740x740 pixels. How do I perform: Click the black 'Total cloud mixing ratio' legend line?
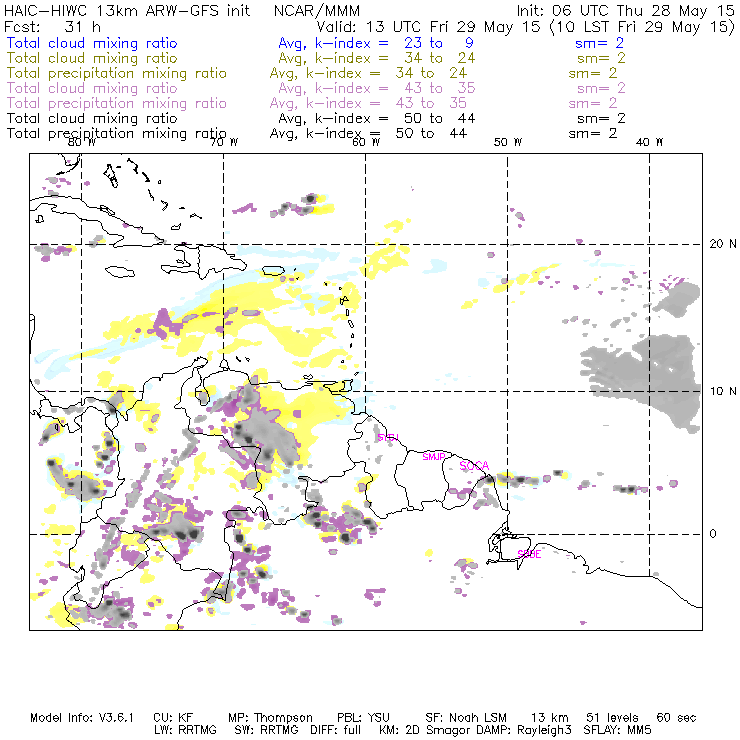(x=92, y=118)
